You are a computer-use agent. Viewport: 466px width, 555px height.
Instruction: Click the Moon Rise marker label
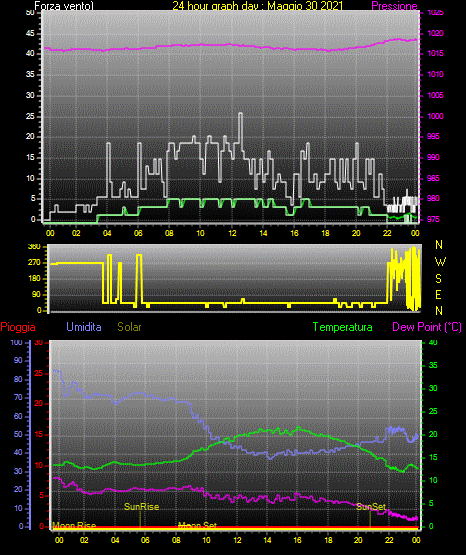click(74, 526)
